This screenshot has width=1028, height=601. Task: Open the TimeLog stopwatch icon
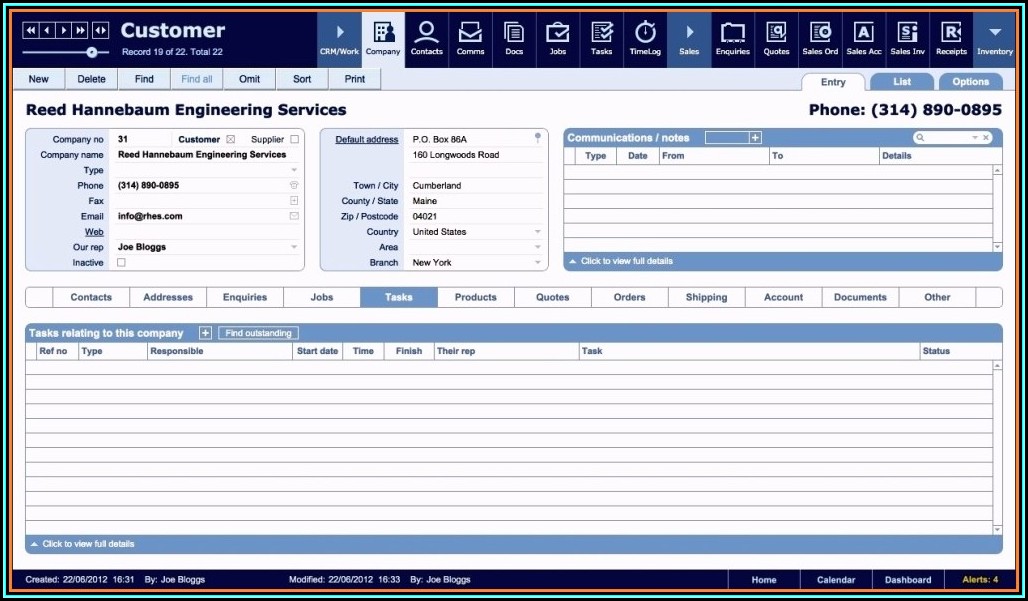pos(645,38)
